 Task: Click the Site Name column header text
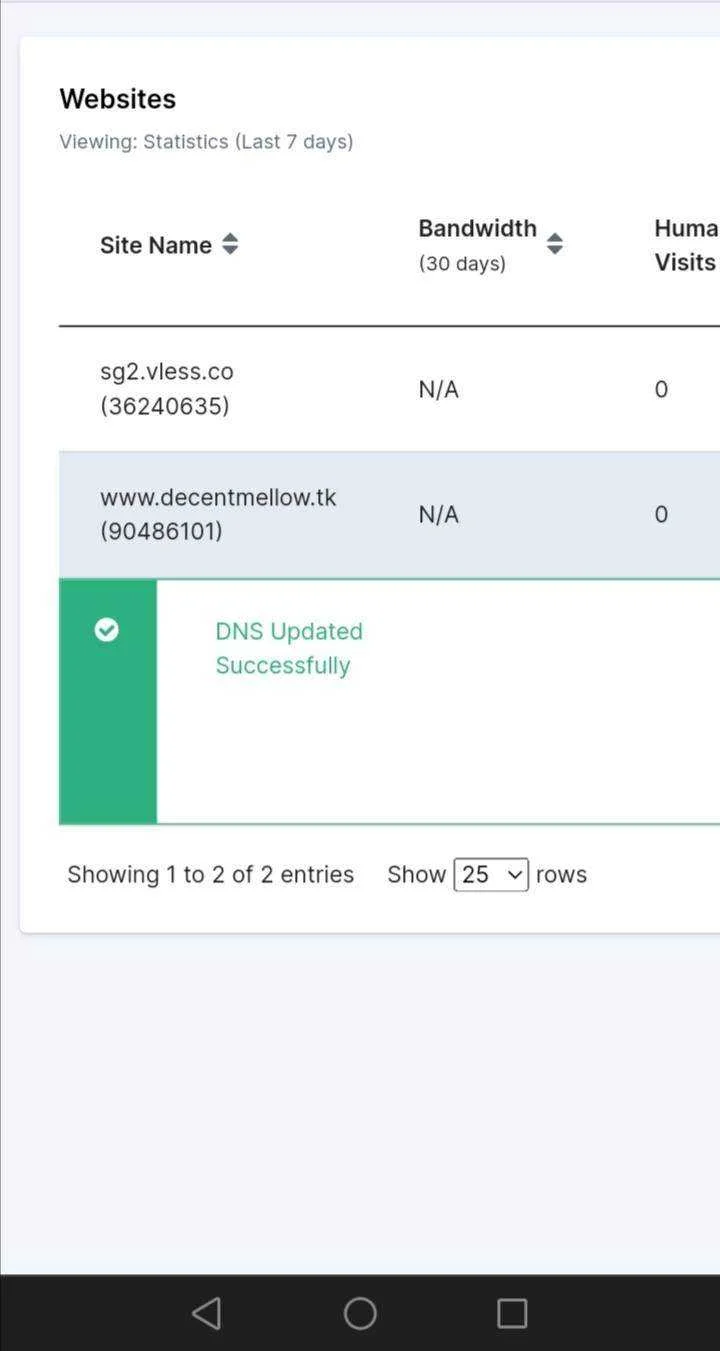coord(156,245)
